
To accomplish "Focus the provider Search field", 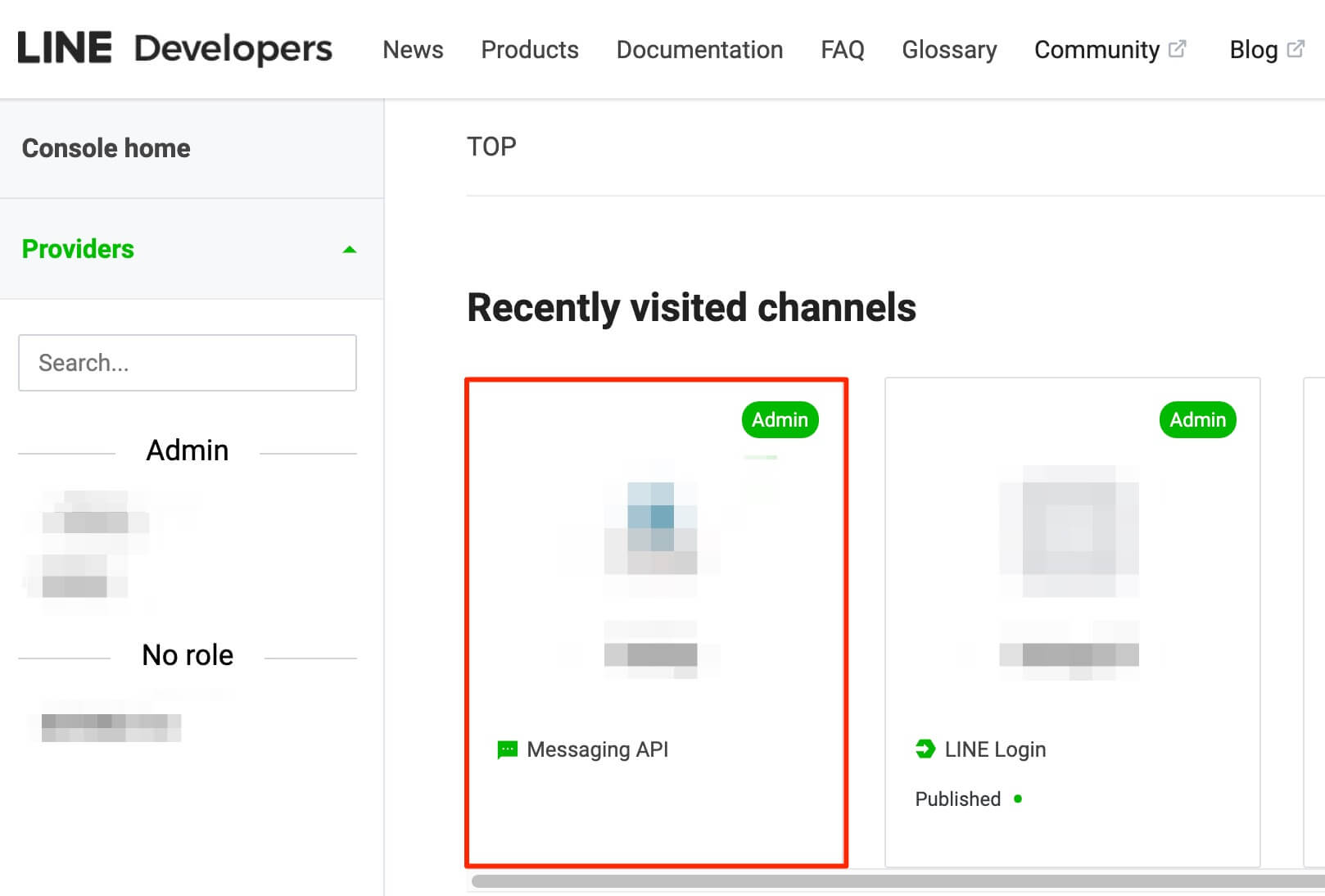I will click(188, 362).
